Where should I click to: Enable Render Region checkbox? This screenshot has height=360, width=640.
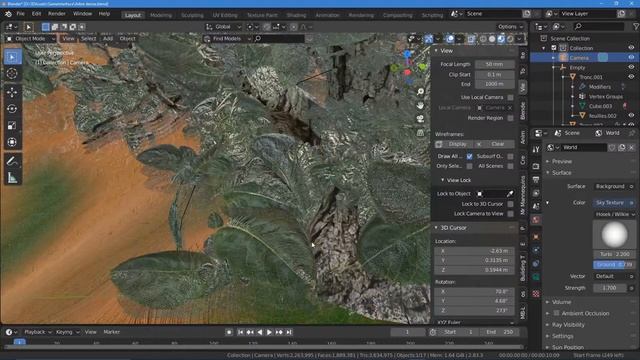[510, 118]
